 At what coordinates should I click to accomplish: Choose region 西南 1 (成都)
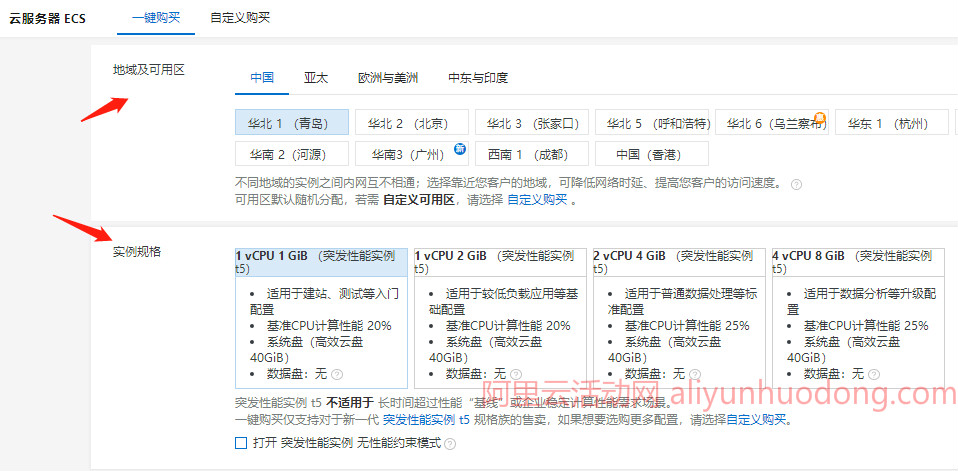(x=532, y=154)
